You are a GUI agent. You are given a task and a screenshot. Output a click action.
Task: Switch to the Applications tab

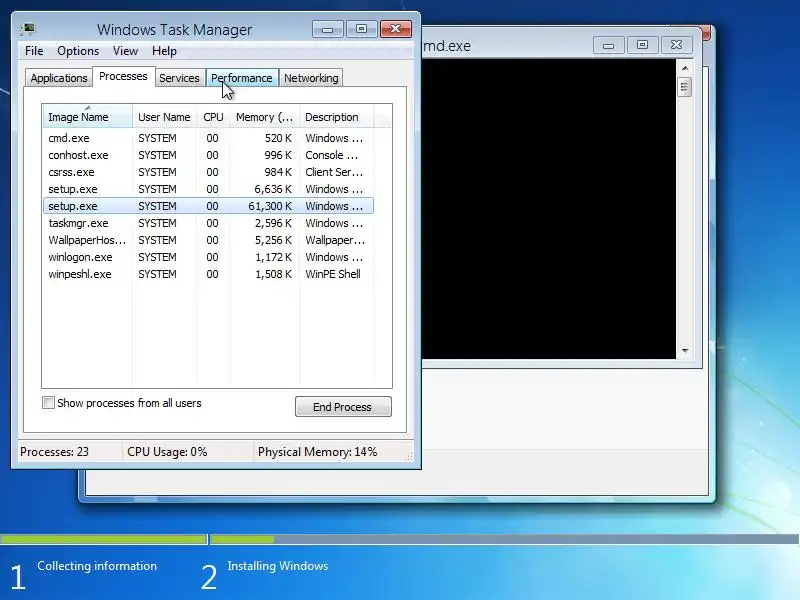(59, 78)
